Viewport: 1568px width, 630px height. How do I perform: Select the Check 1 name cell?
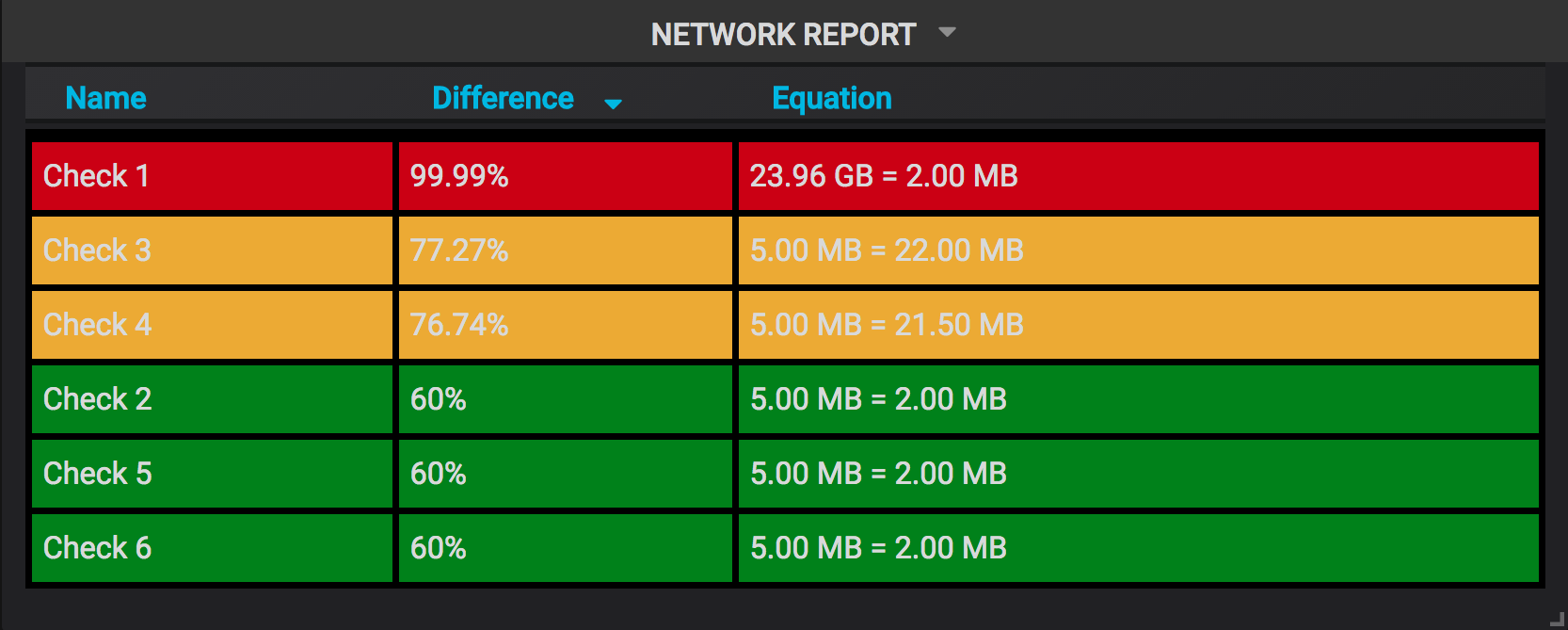(212, 176)
